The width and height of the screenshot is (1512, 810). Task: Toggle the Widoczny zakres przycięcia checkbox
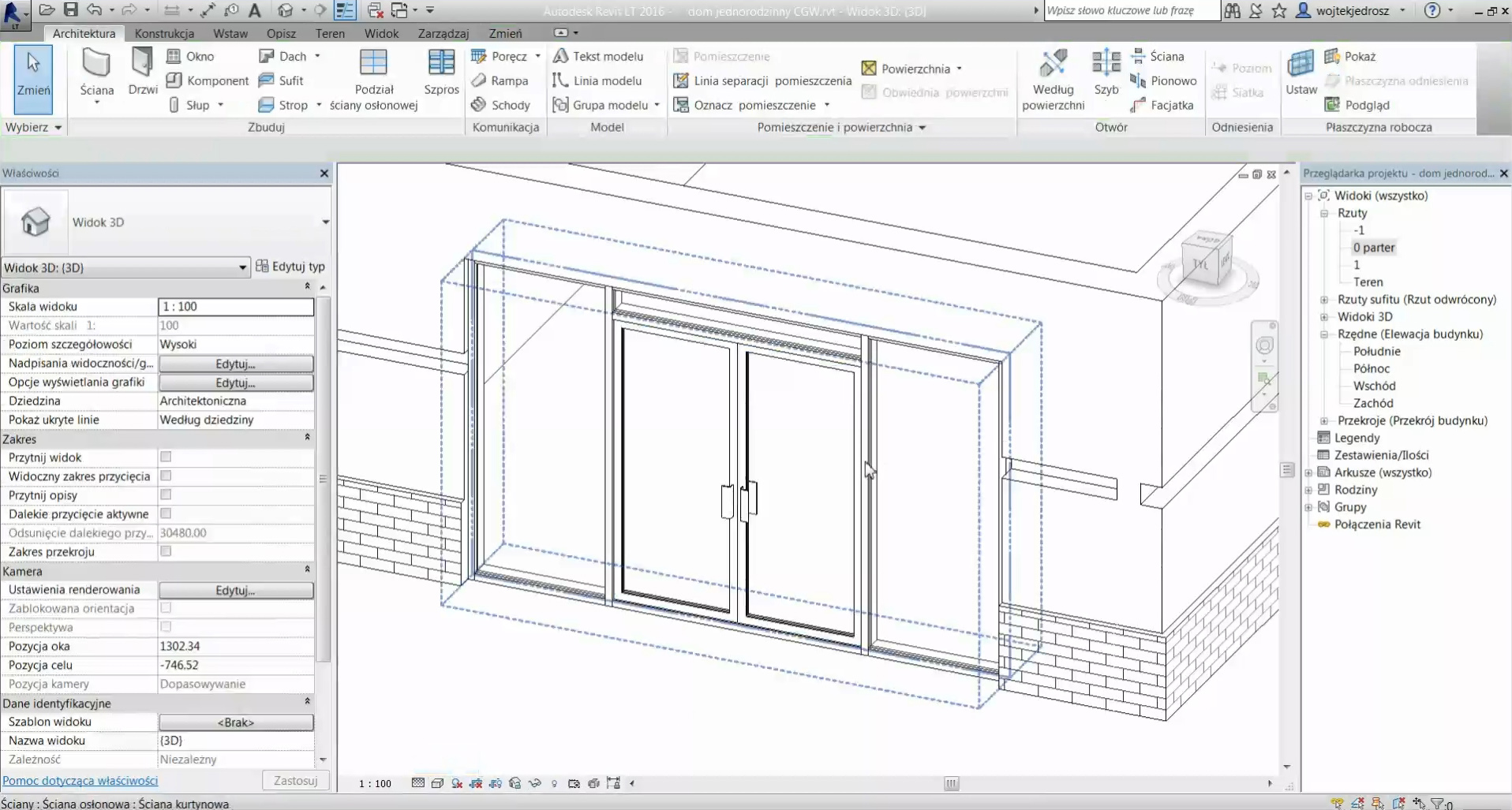coord(166,476)
